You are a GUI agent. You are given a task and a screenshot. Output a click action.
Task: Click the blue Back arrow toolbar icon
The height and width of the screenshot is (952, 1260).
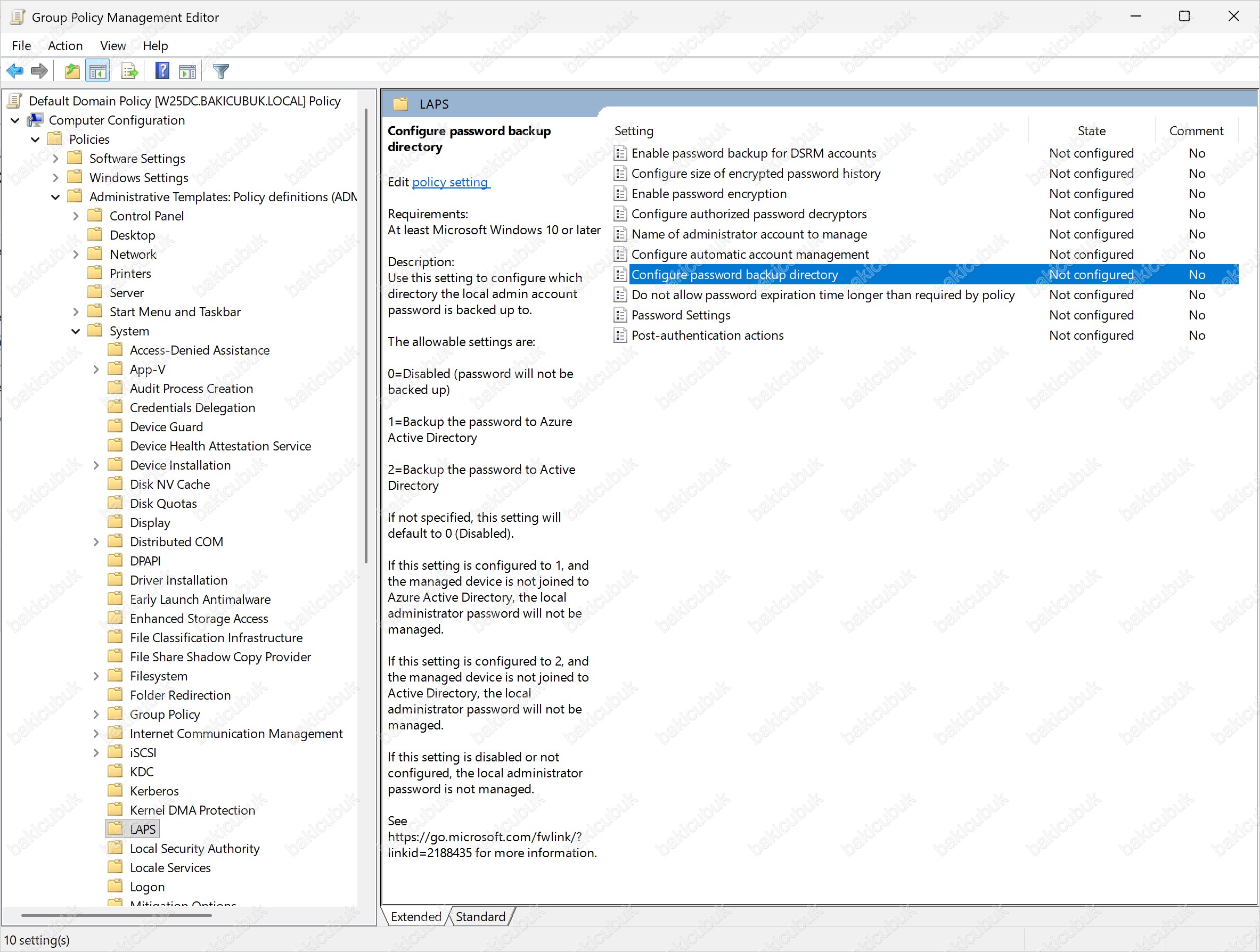[x=15, y=71]
